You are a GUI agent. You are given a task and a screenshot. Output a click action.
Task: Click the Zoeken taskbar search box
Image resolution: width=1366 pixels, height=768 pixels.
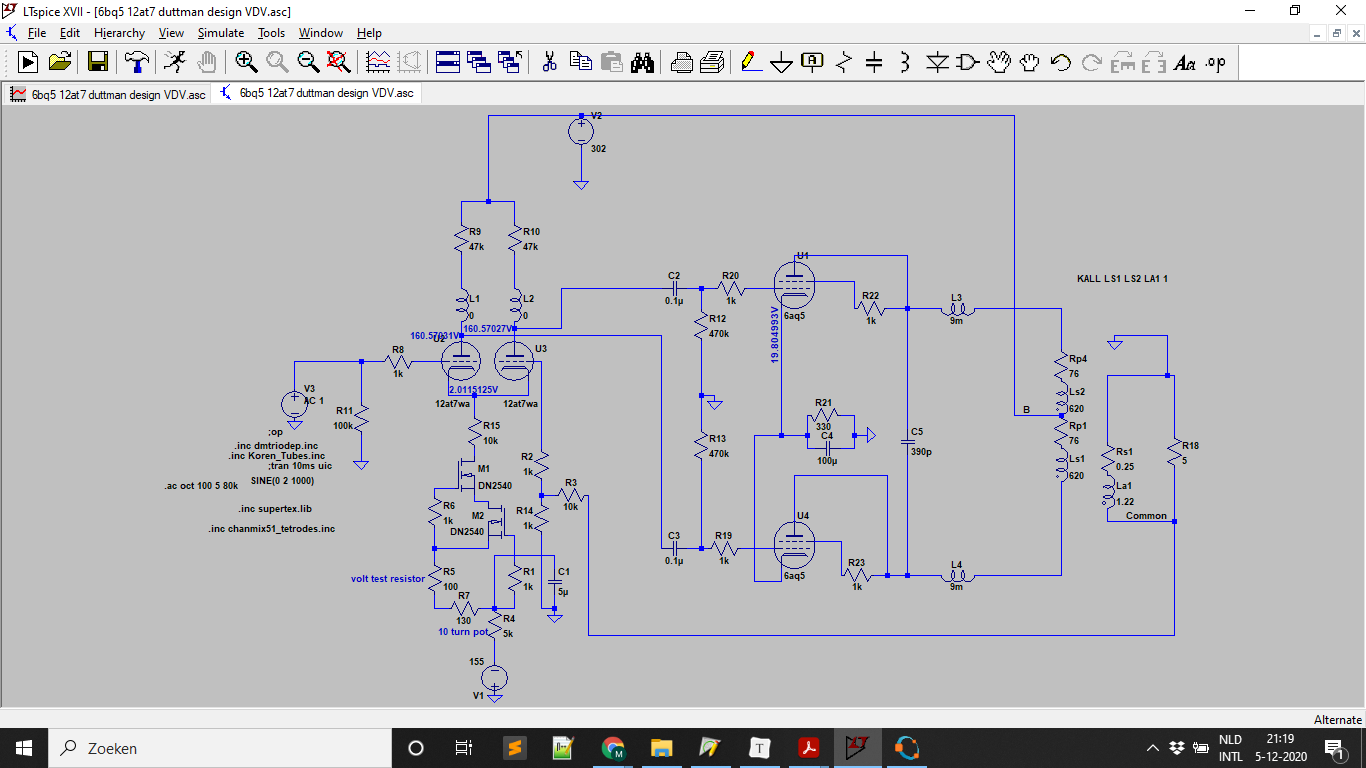[x=219, y=748]
